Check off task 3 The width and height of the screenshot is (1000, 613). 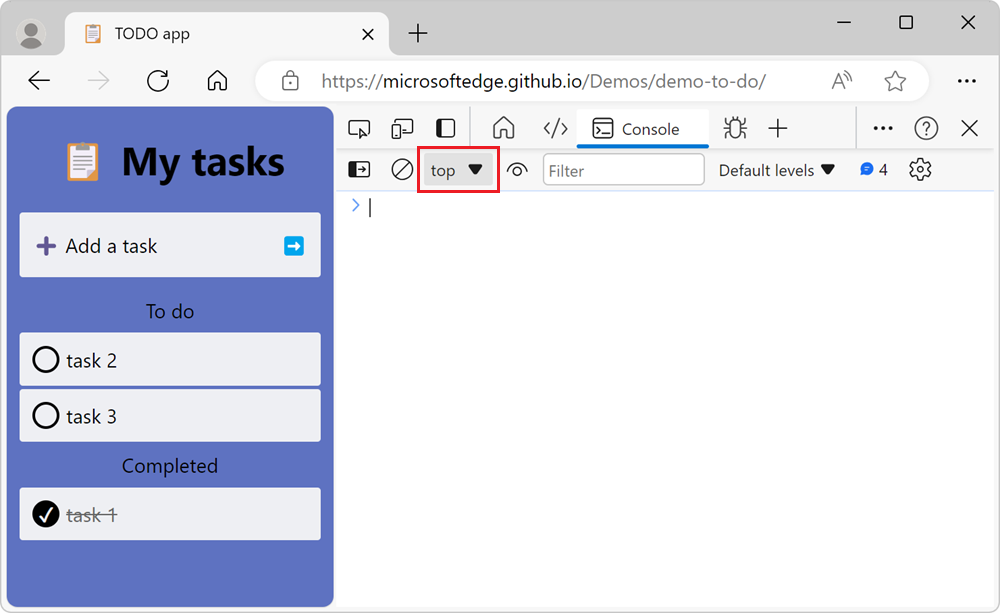point(46,415)
